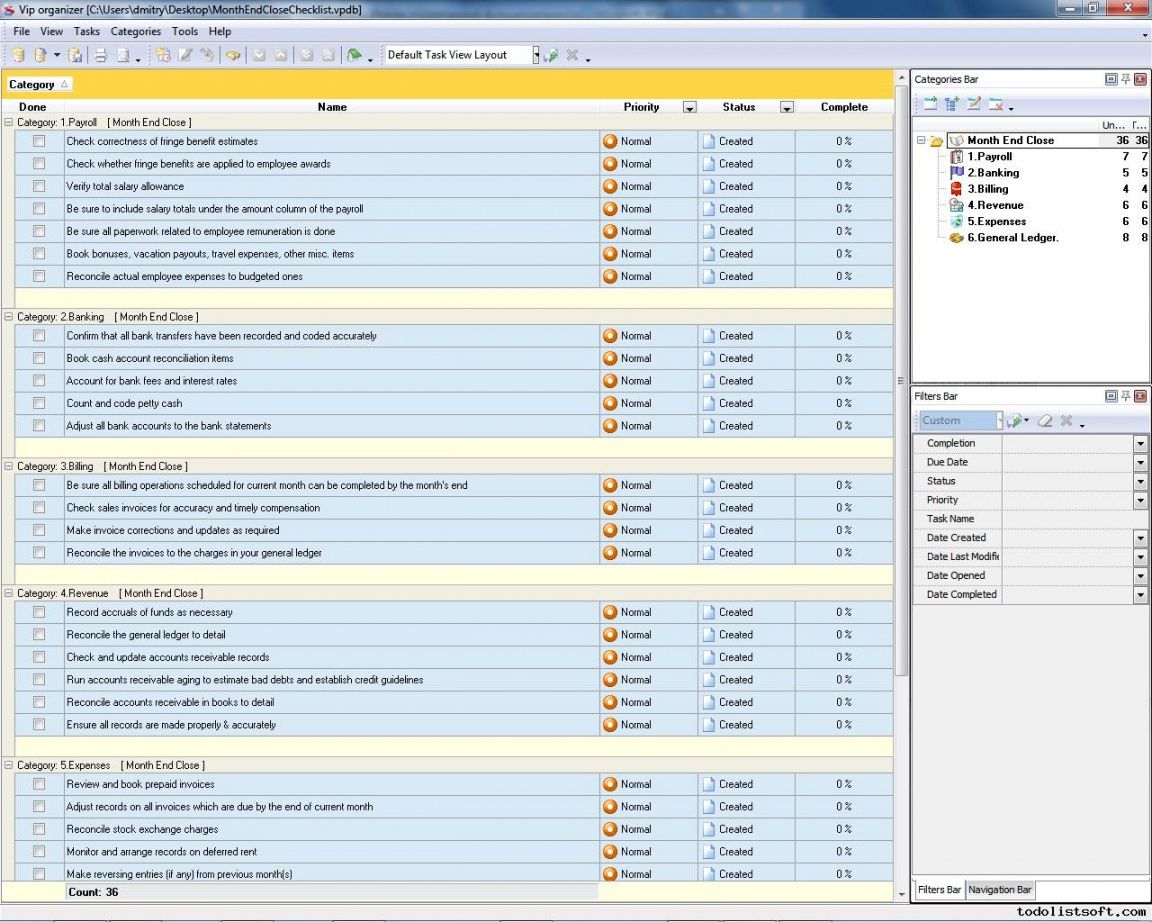Image resolution: width=1152 pixels, height=922 pixels.
Task: Click the add category icon in Categories Bar
Action: click(x=930, y=104)
